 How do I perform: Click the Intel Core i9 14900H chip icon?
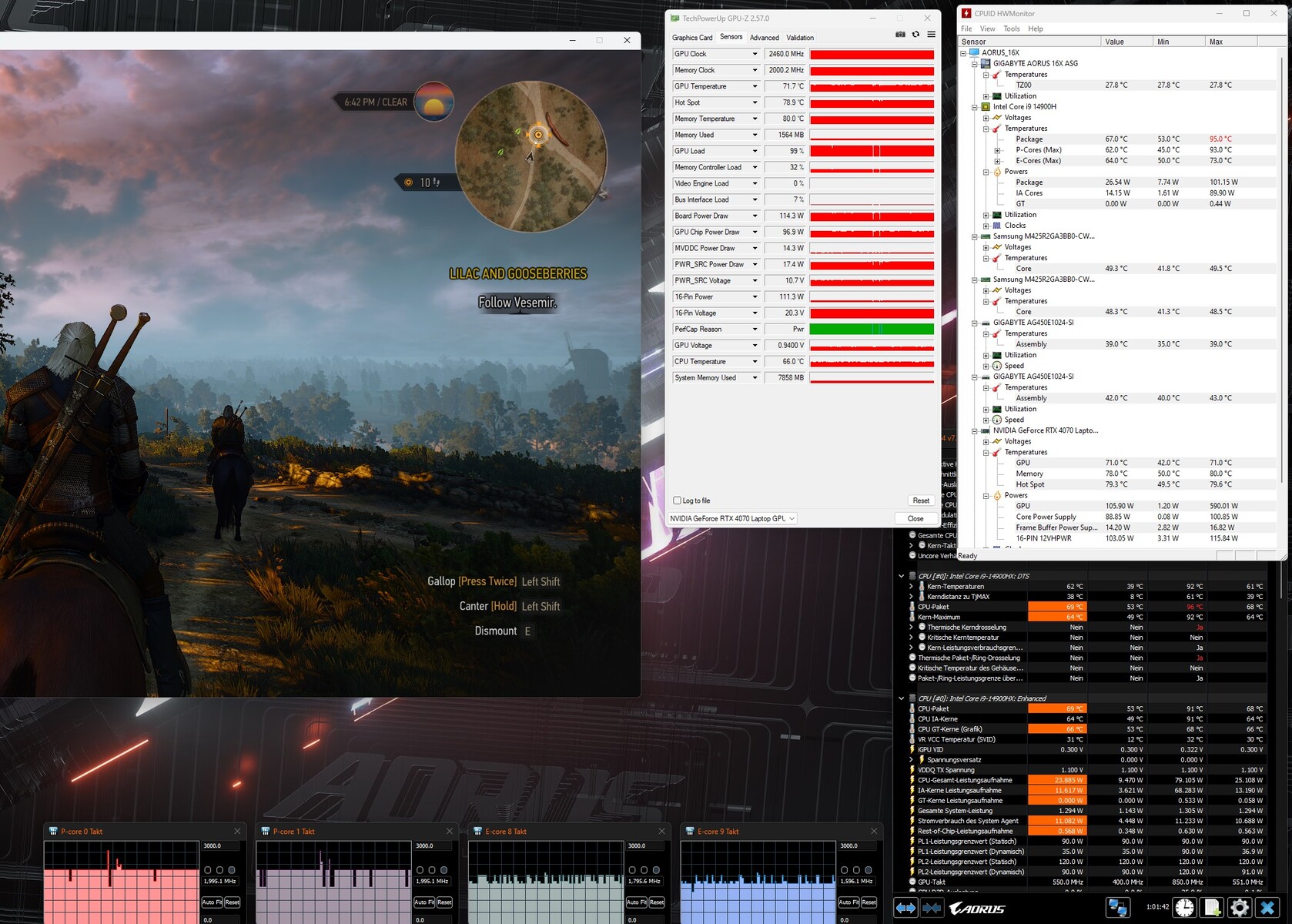pyautogui.click(x=986, y=107)
